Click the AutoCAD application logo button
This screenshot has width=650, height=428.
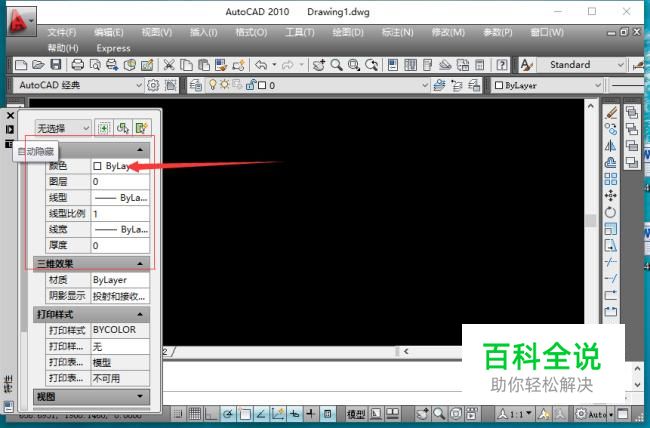coord(21,20)
